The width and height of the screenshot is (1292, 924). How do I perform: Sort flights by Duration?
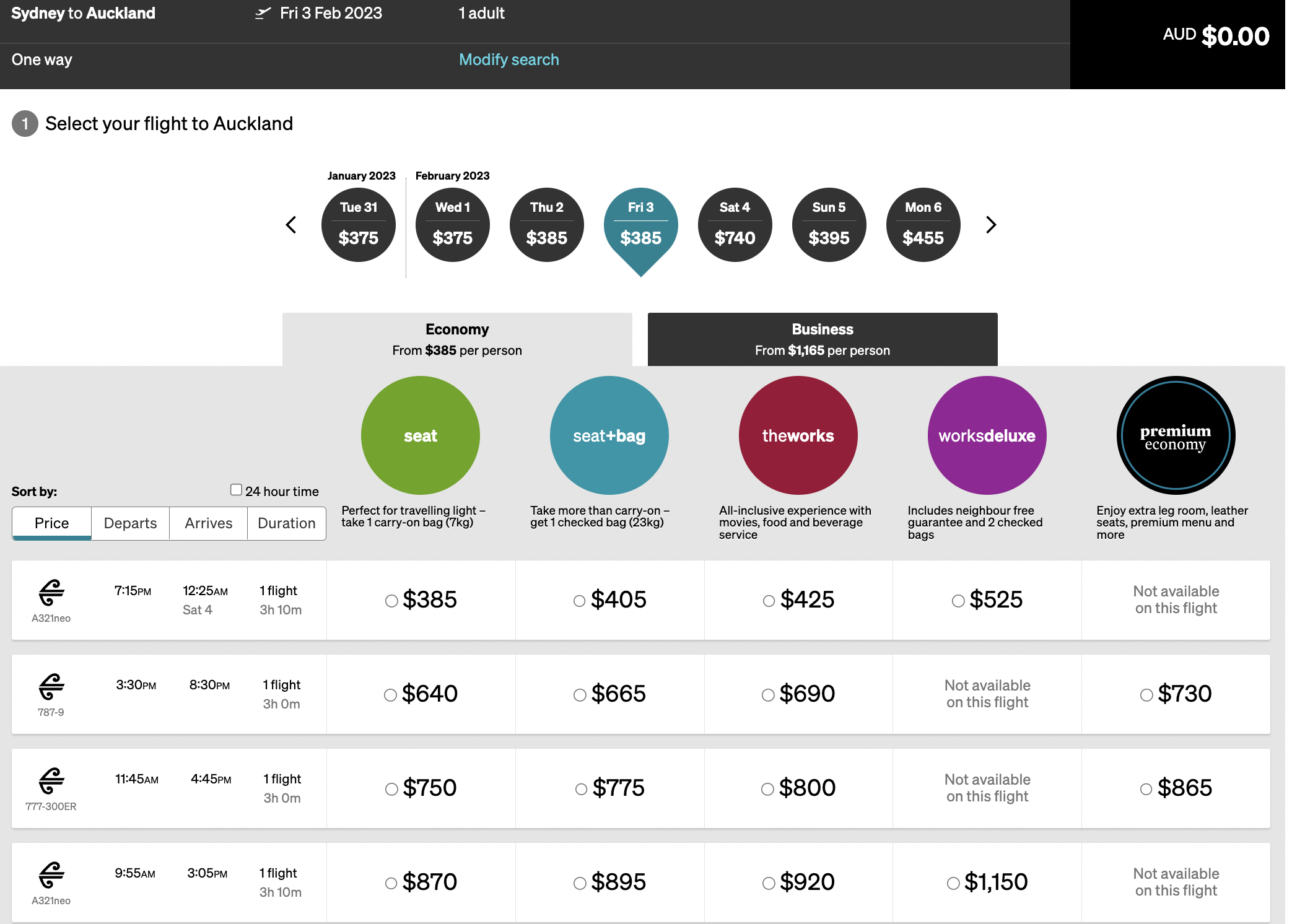tap(287, 523)
